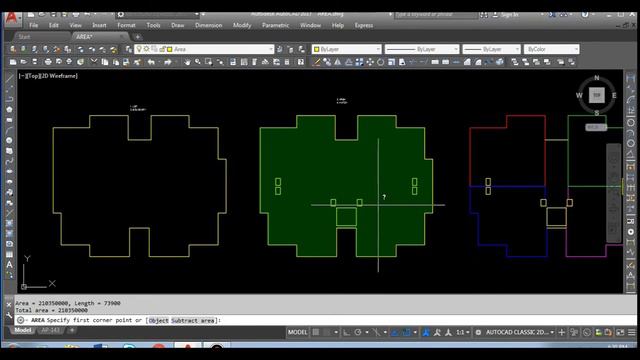This screenshot has height=360, width=640.
Task: Choose the Object option in command line
Action: point(158,320)
